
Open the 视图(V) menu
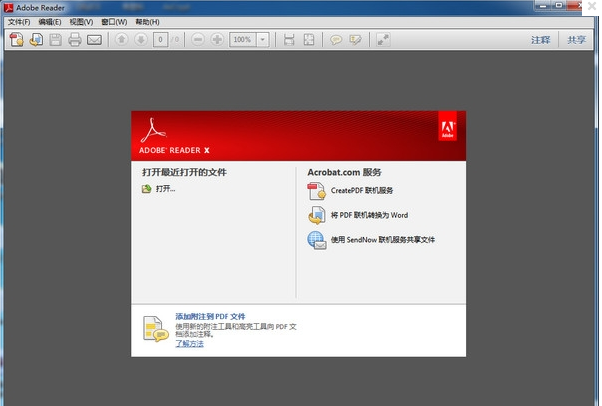click(81, 22)
